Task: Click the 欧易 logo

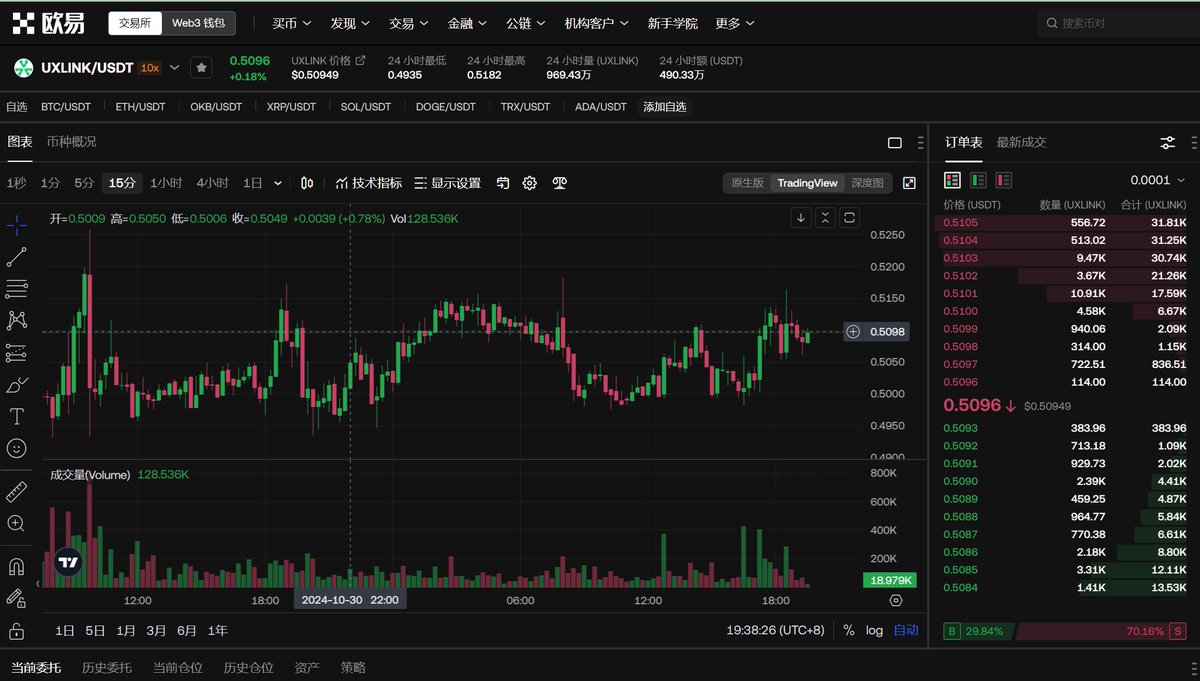Action: coord(47,23)
